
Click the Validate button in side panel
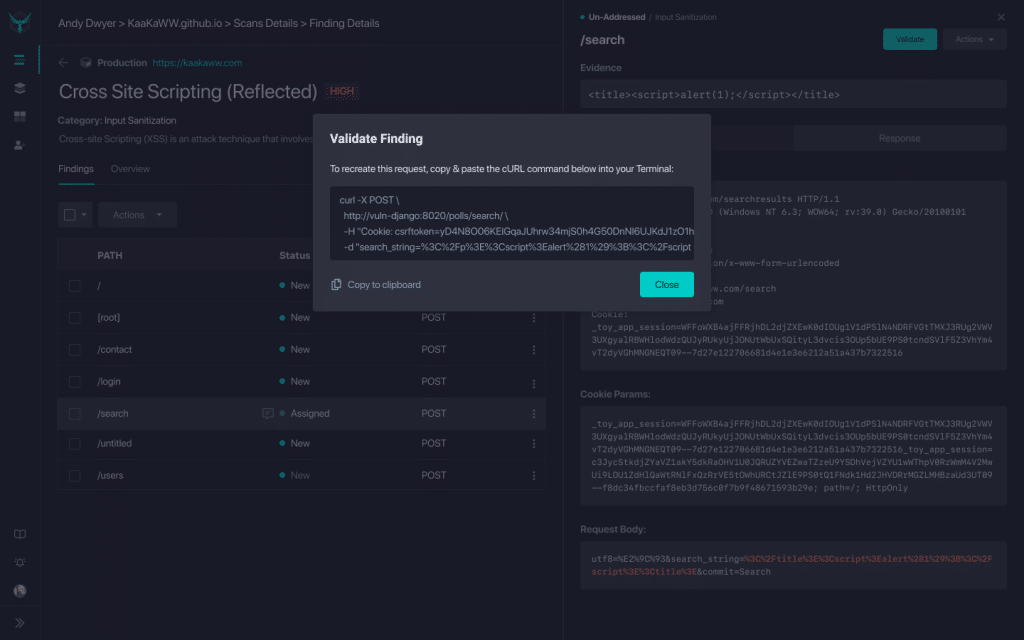pyautogui.click(x=910, y=39)
